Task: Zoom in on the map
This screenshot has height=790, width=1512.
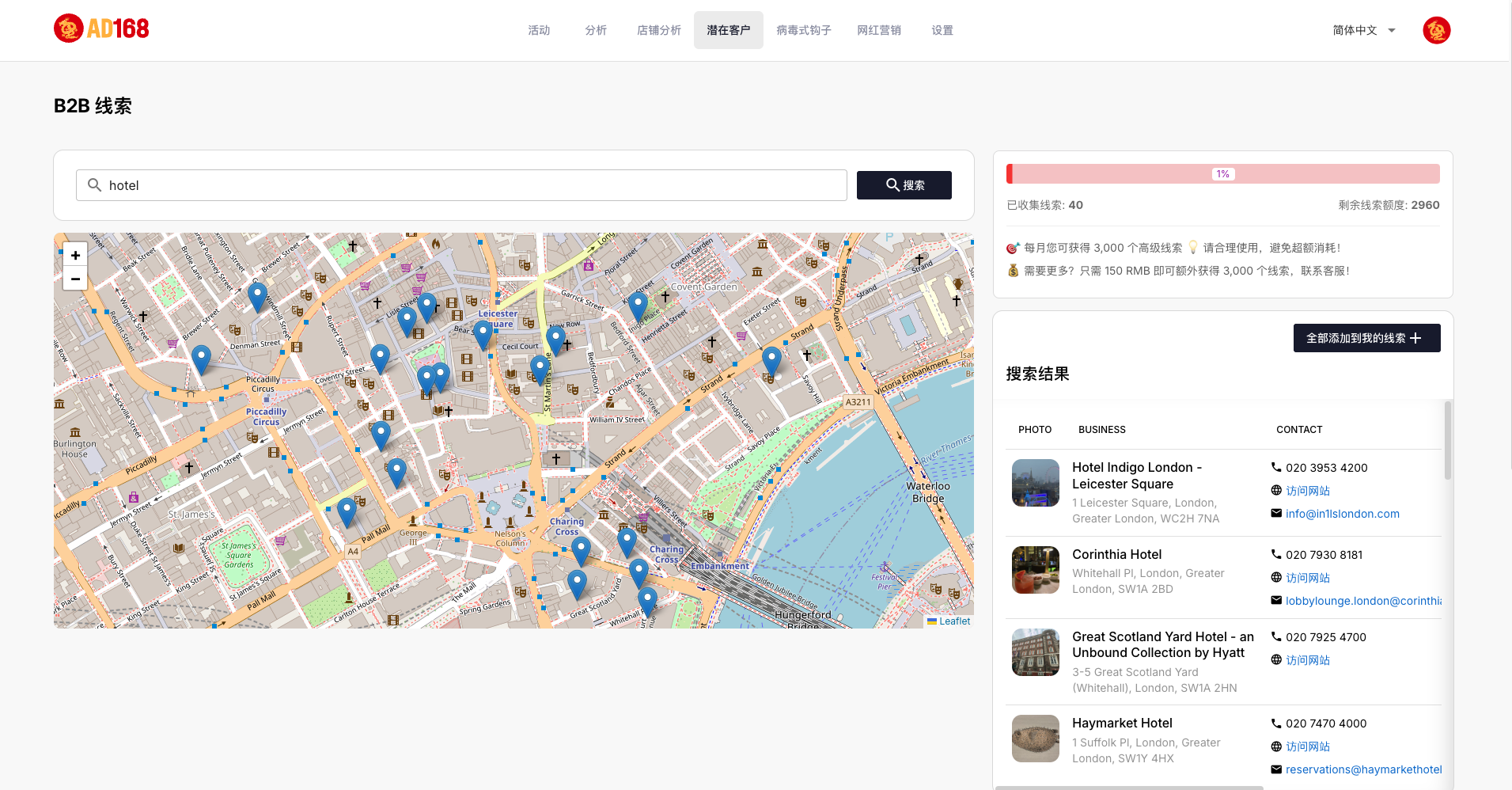Action: 75,255
